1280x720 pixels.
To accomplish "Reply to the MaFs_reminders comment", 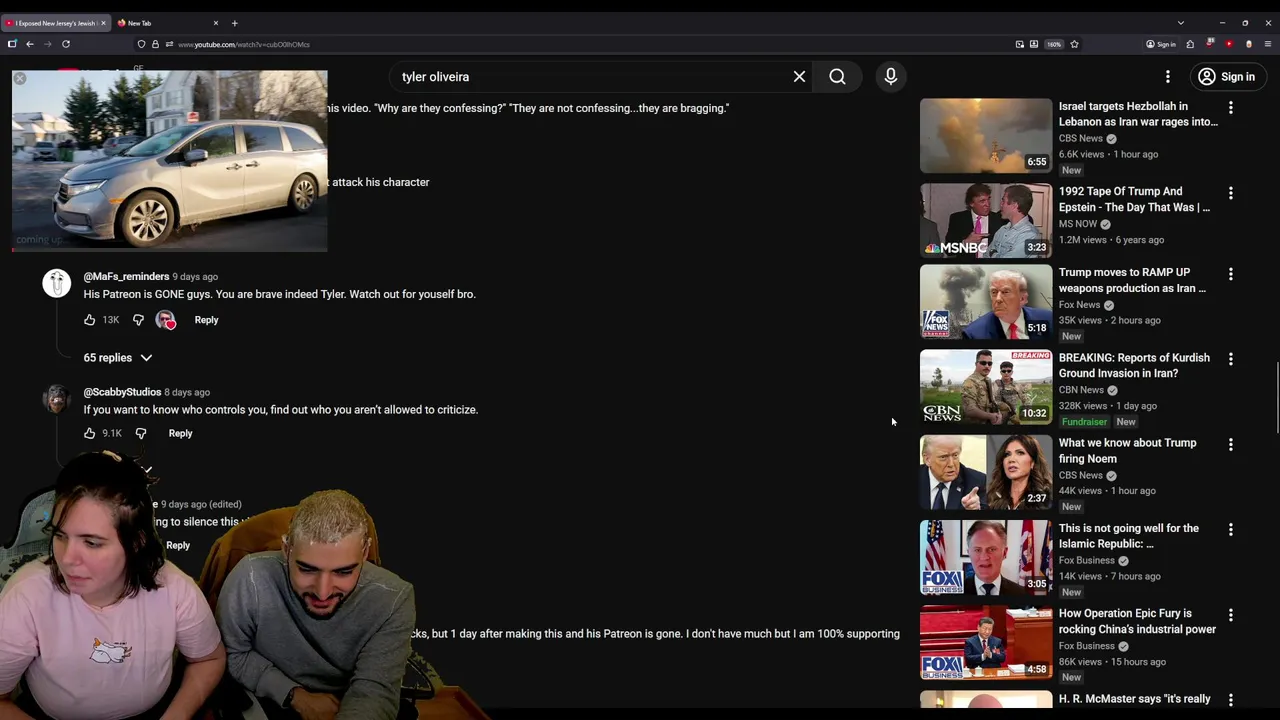I will point(206,320).
